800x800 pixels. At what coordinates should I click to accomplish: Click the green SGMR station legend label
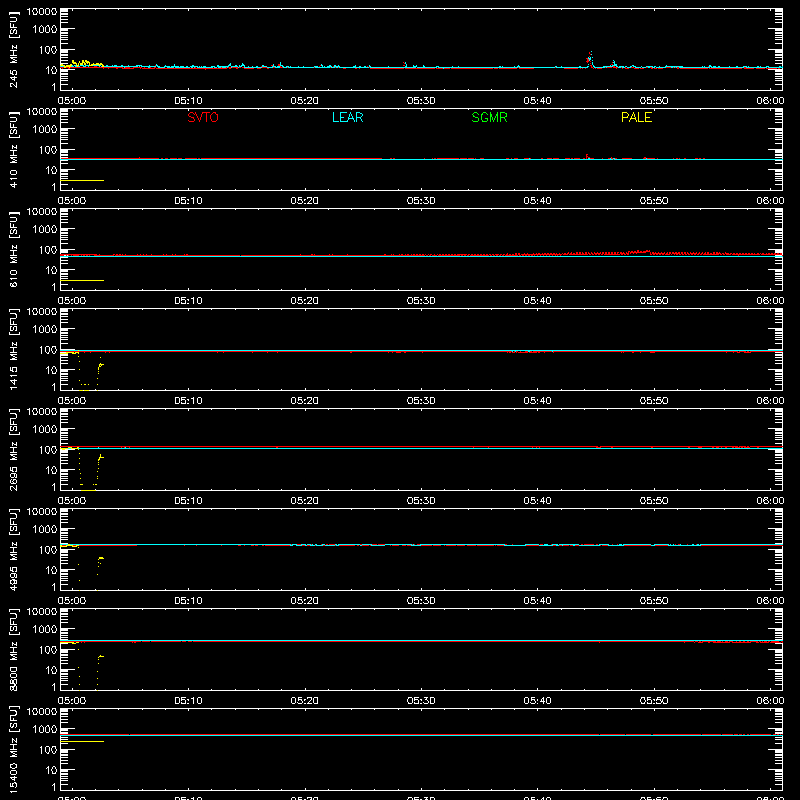pyautogui.click(x=489, y=117)
